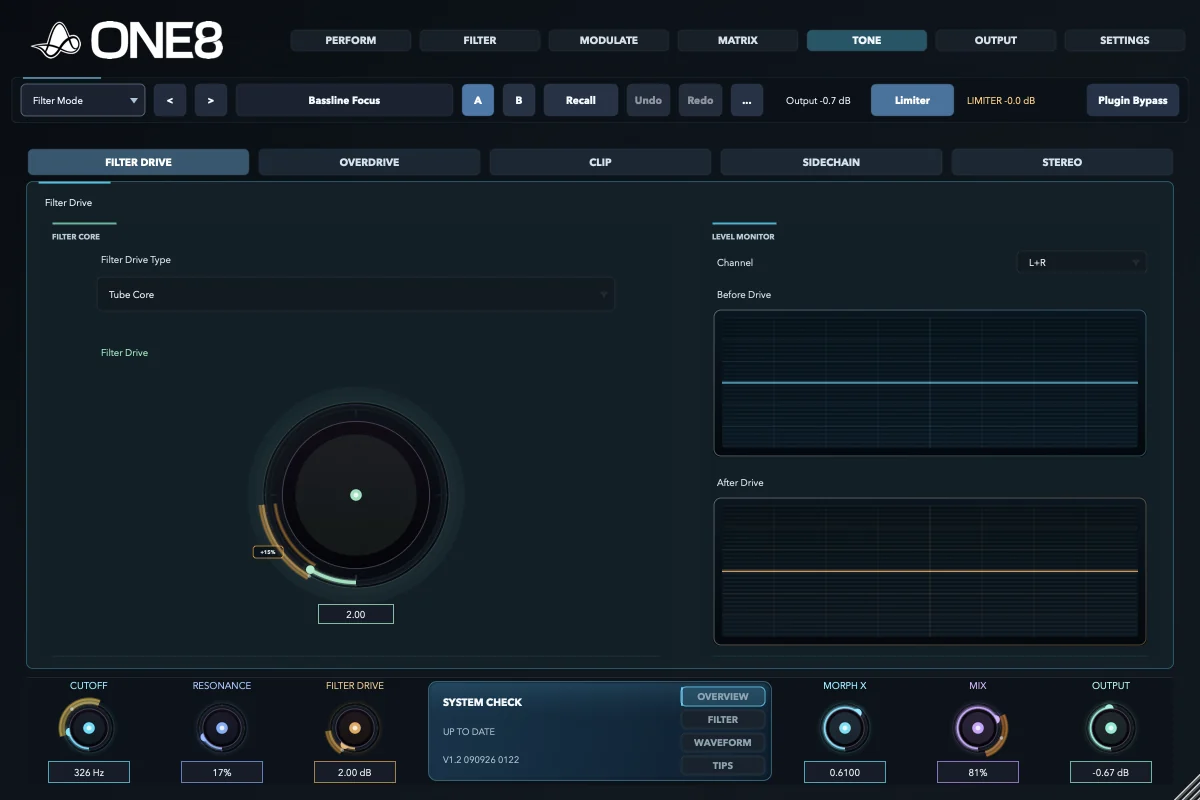Click the Output knob at bottom
The image size is (1200, 800).
(1111, 728)
